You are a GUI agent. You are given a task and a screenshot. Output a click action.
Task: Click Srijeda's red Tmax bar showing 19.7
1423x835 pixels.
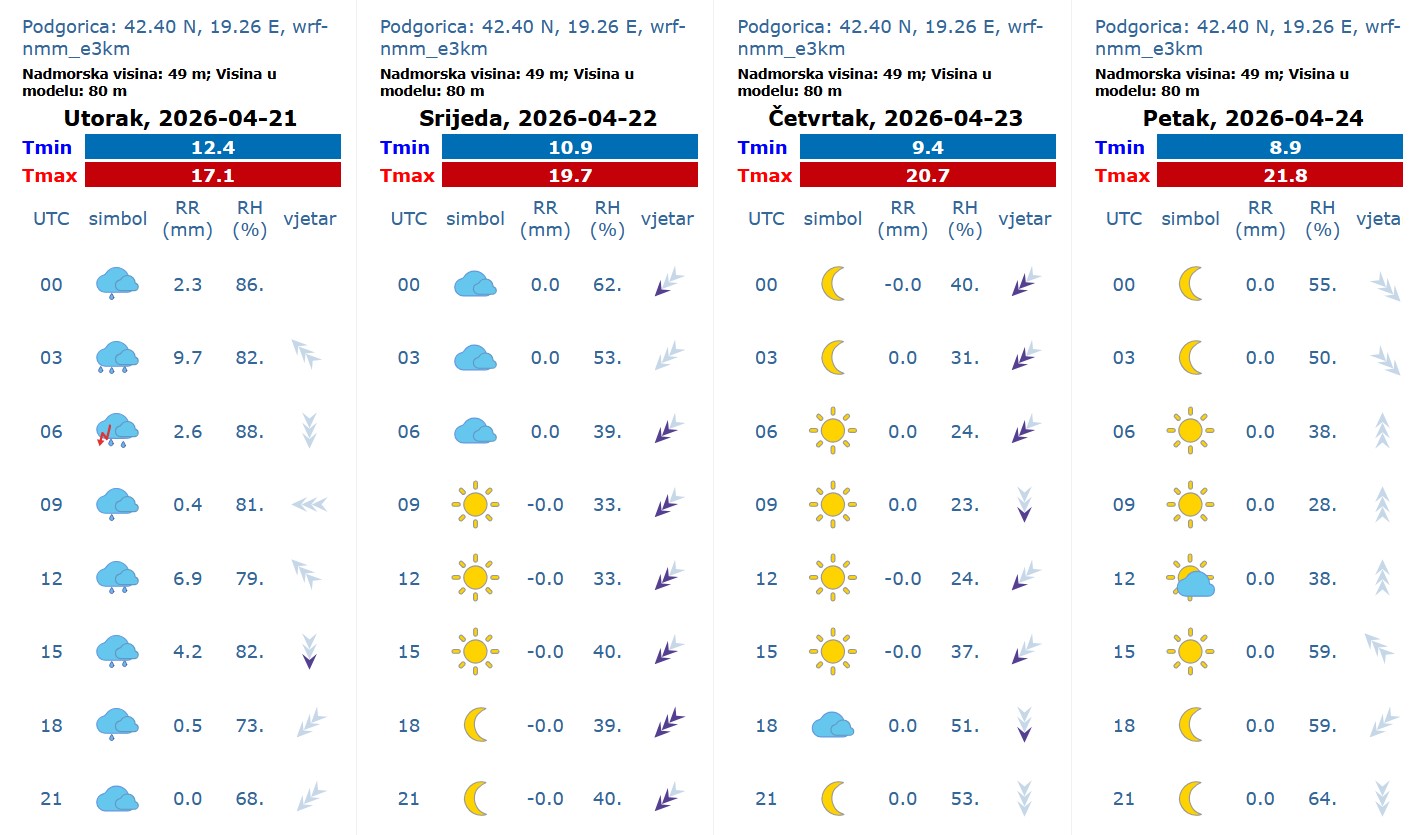[570, 175]
